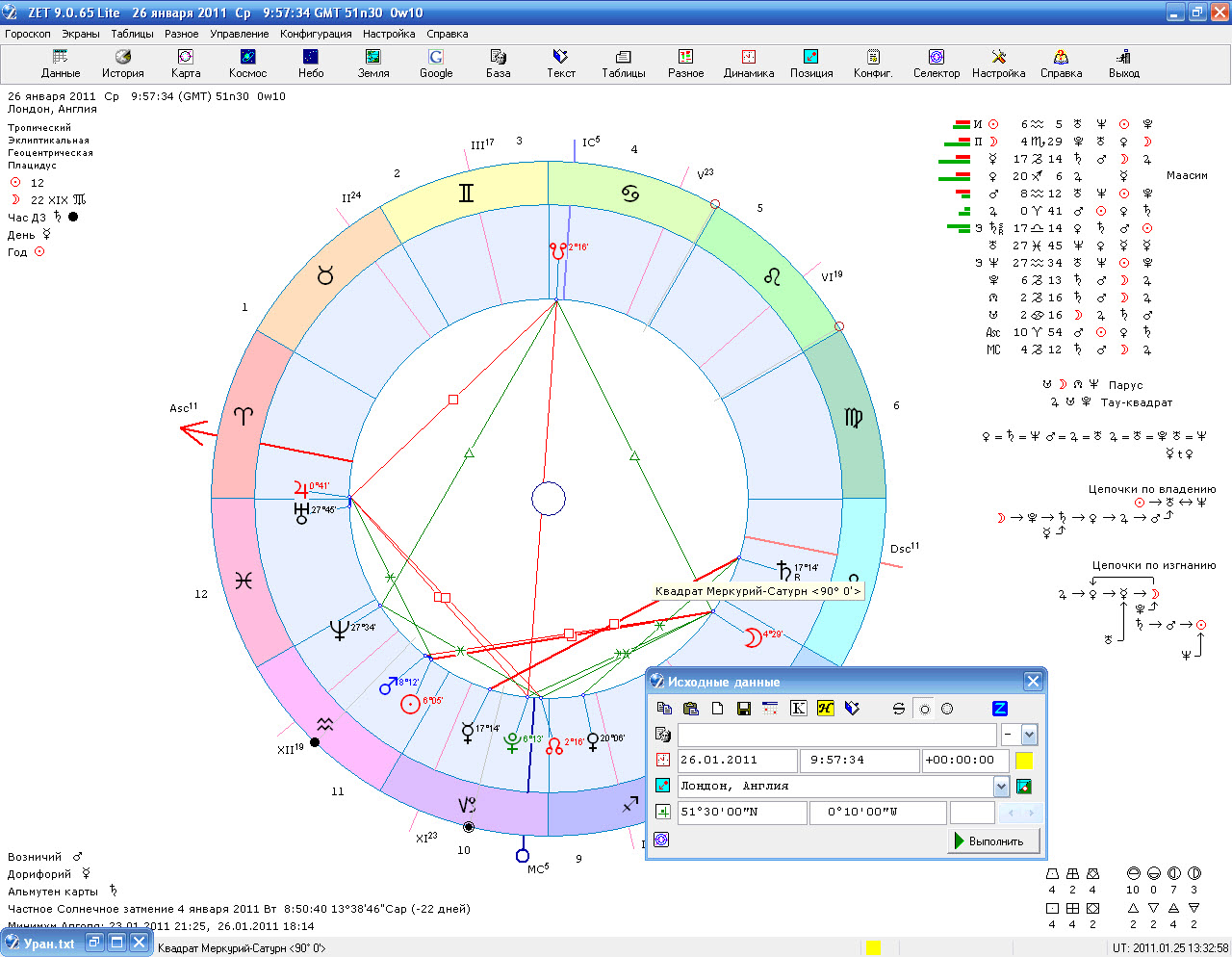Image resolution: width=1232 pixels, height=957 pixels.
Task: Open Настройка settings from the toolbar
Action: 998,64
